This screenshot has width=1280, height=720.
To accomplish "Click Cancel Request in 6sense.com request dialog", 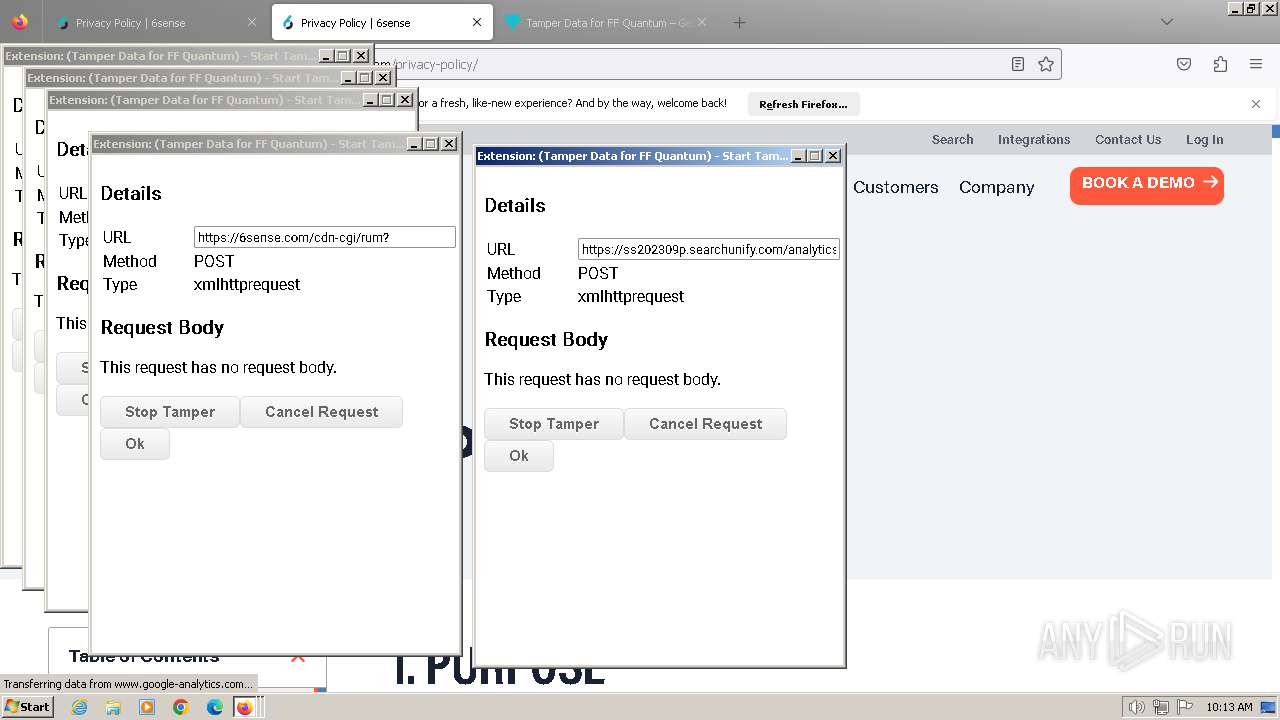I will click(x=321, y=412).
